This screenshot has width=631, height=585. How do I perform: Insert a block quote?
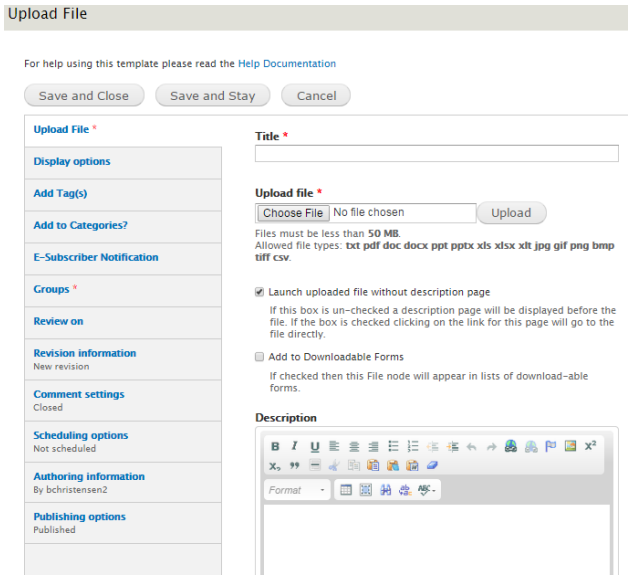click(295, 466)
